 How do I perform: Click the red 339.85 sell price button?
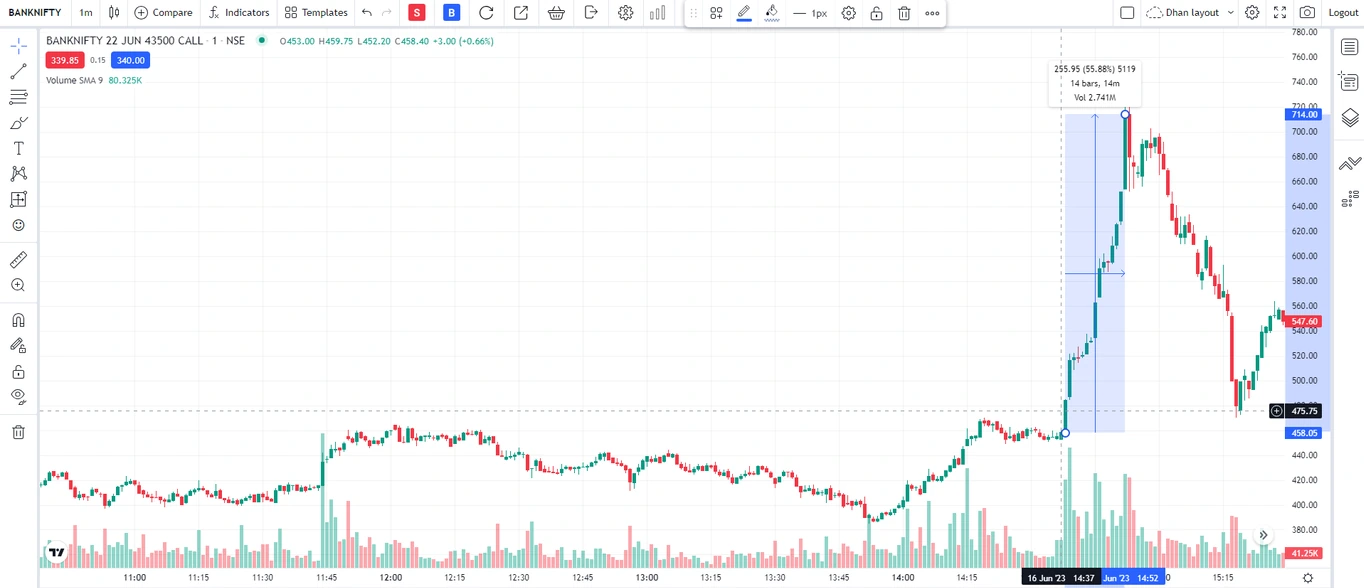tap(65, 60)
